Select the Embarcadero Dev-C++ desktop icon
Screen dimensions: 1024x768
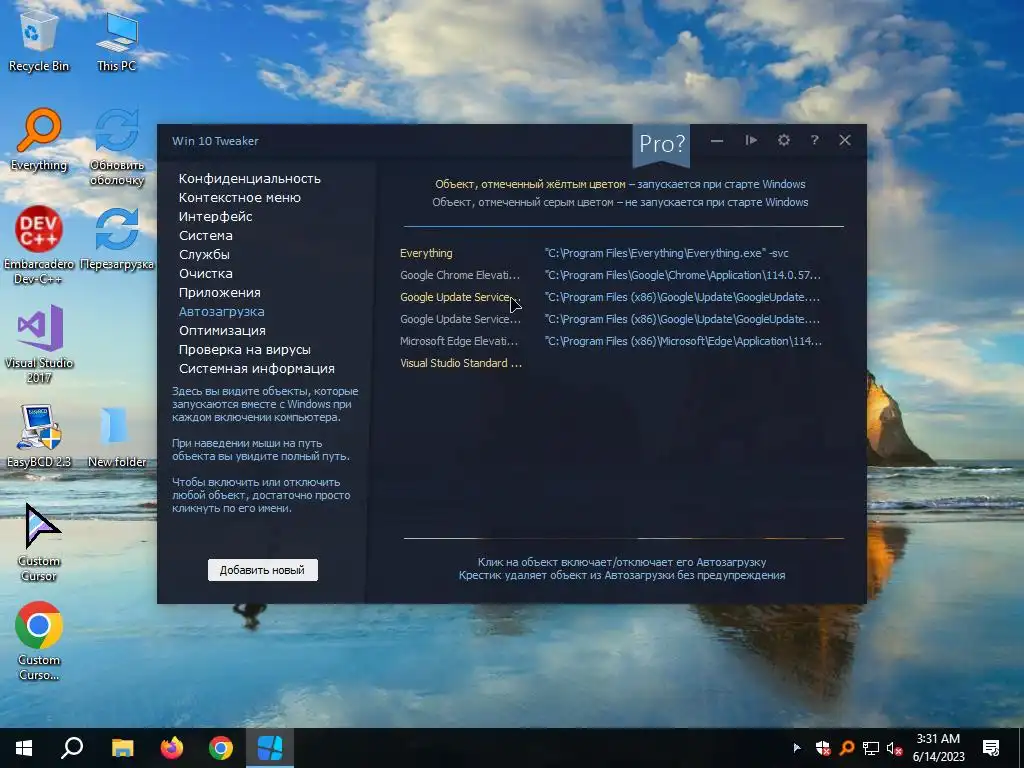coord(39,246)
